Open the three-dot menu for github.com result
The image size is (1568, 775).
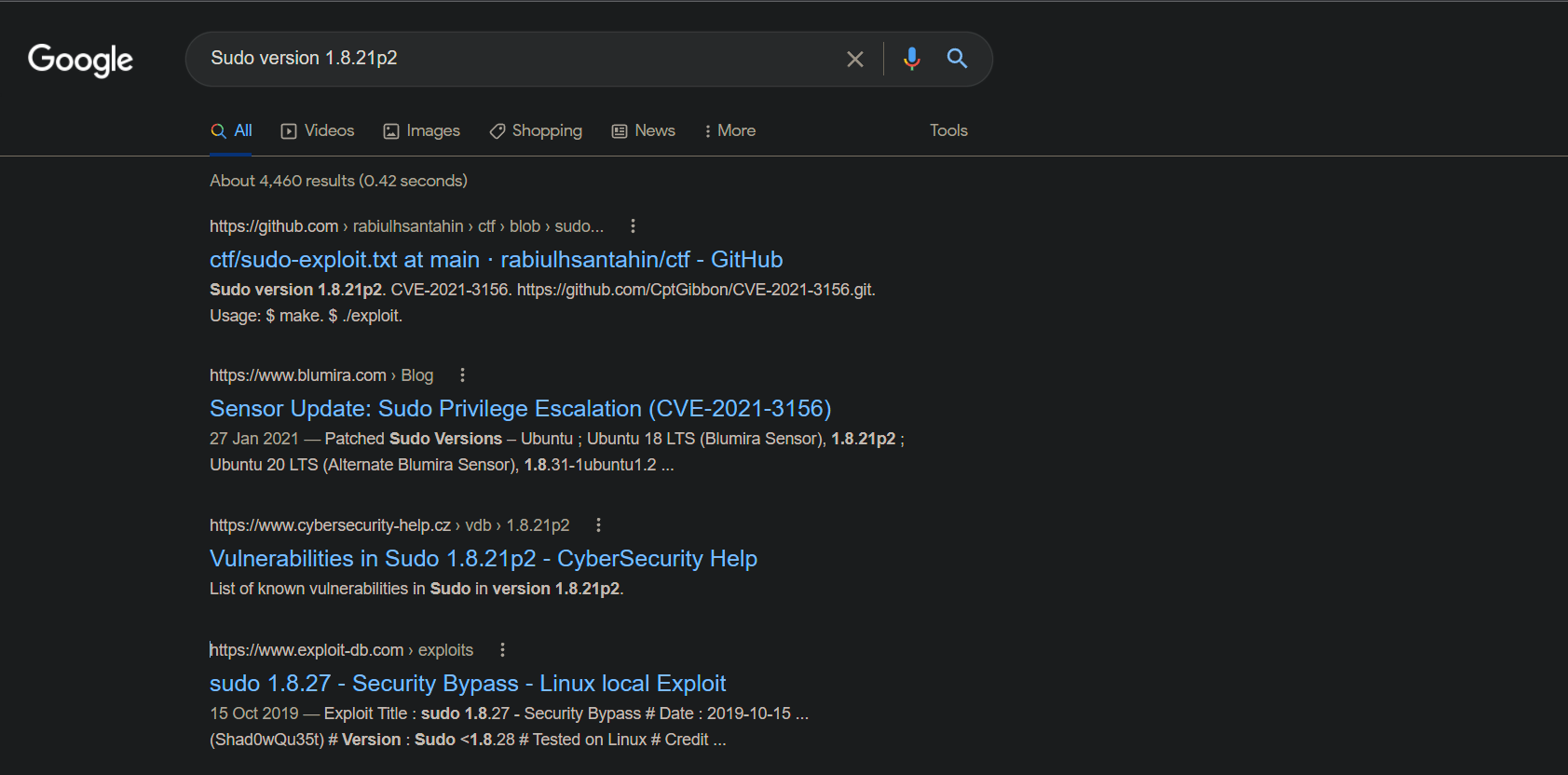pos(633,226)
